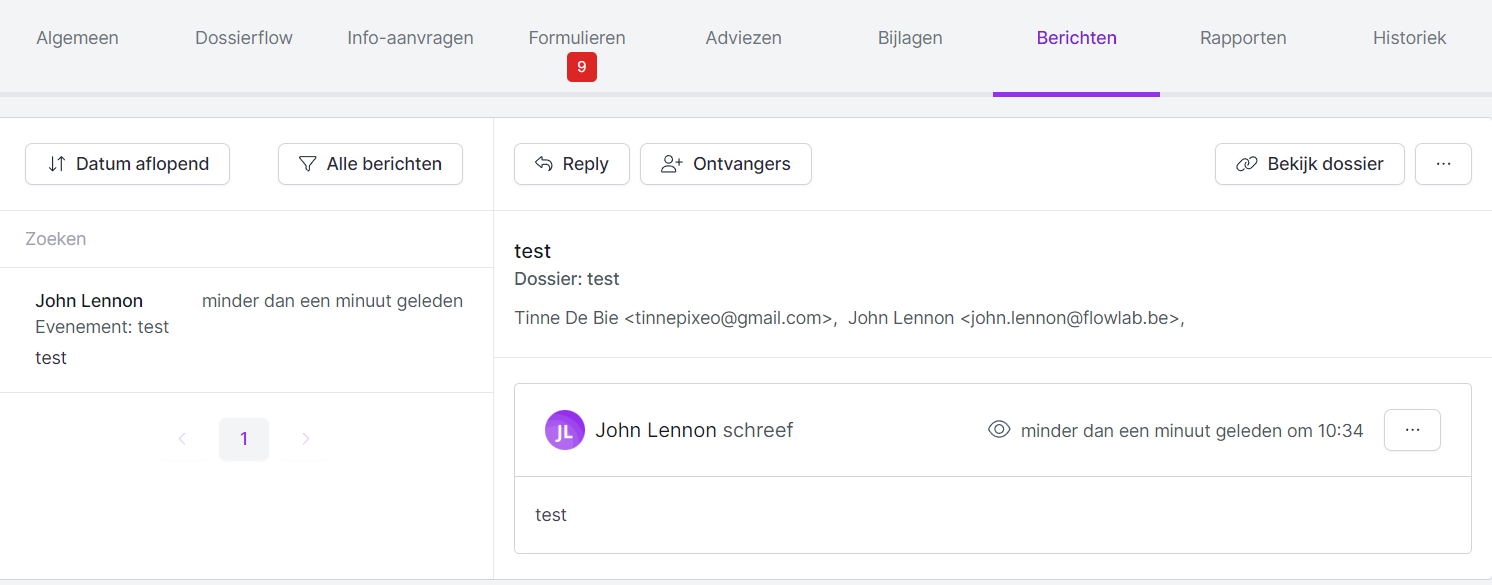Open the Historiek tab

point(1409,38)
